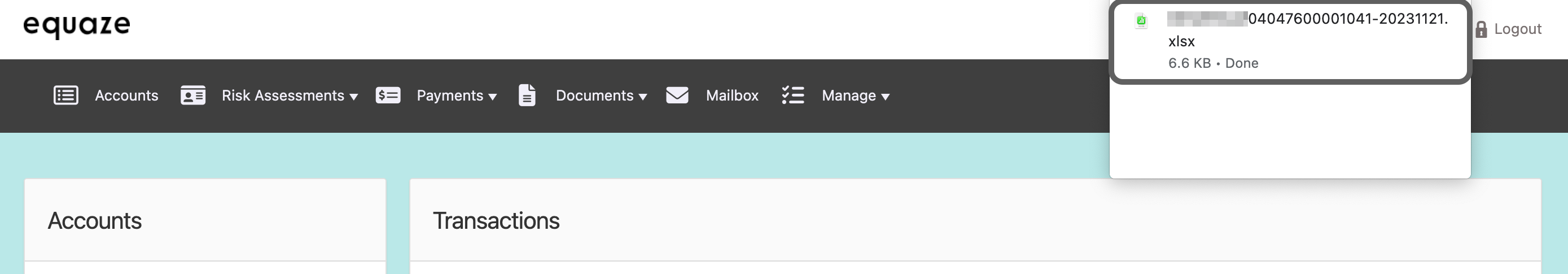Expand the Manage dropdown arrow
This screenshot has width=1568, height=274.
[885, 97]
